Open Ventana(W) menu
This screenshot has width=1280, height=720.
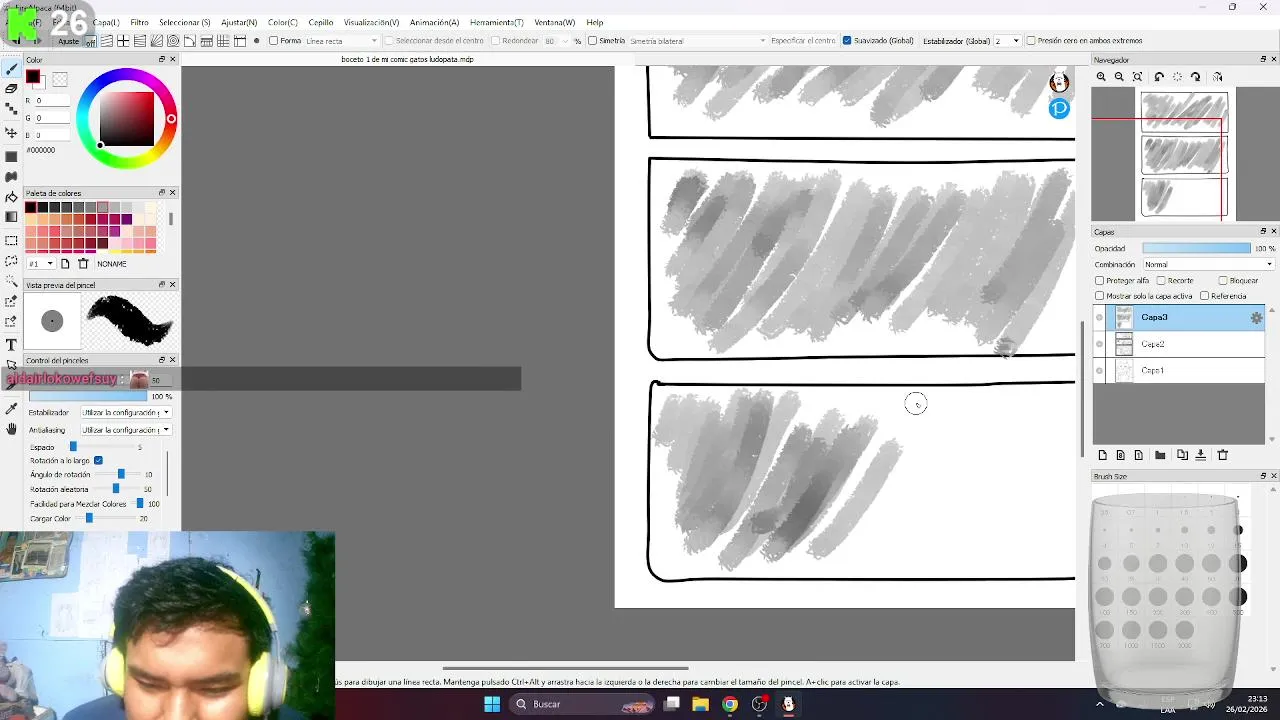(x=554, y=22)
